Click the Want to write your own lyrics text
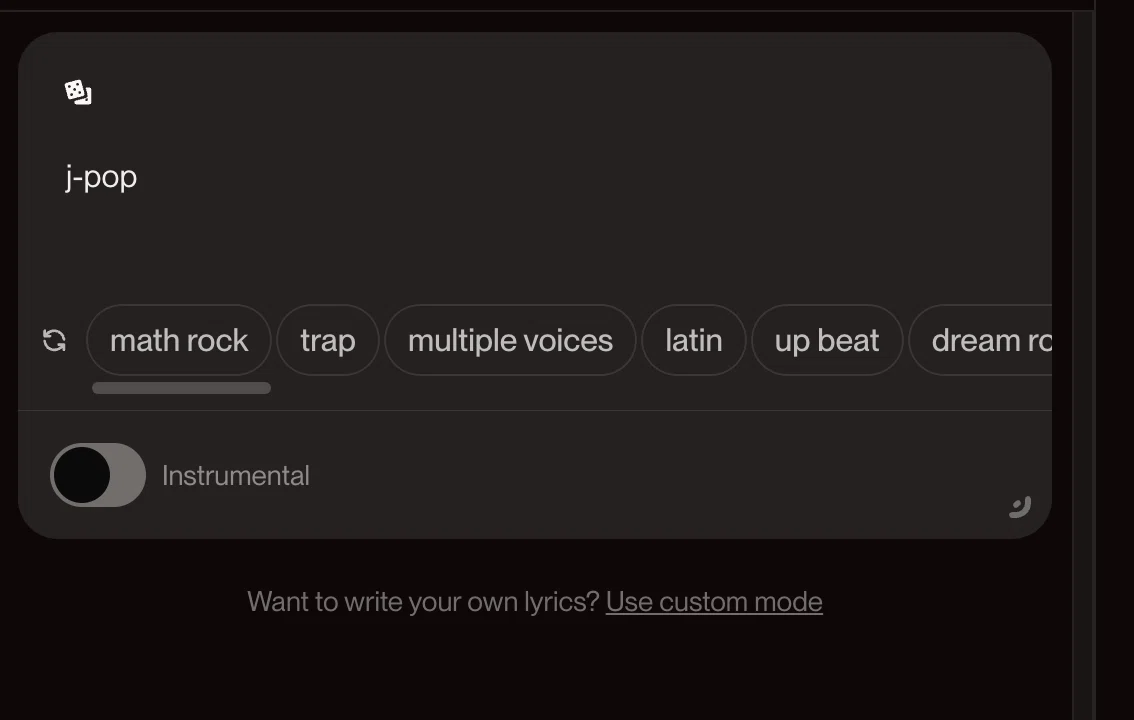Image resolution: width=1134 pixels, height=720 pixels. point(423,601)
